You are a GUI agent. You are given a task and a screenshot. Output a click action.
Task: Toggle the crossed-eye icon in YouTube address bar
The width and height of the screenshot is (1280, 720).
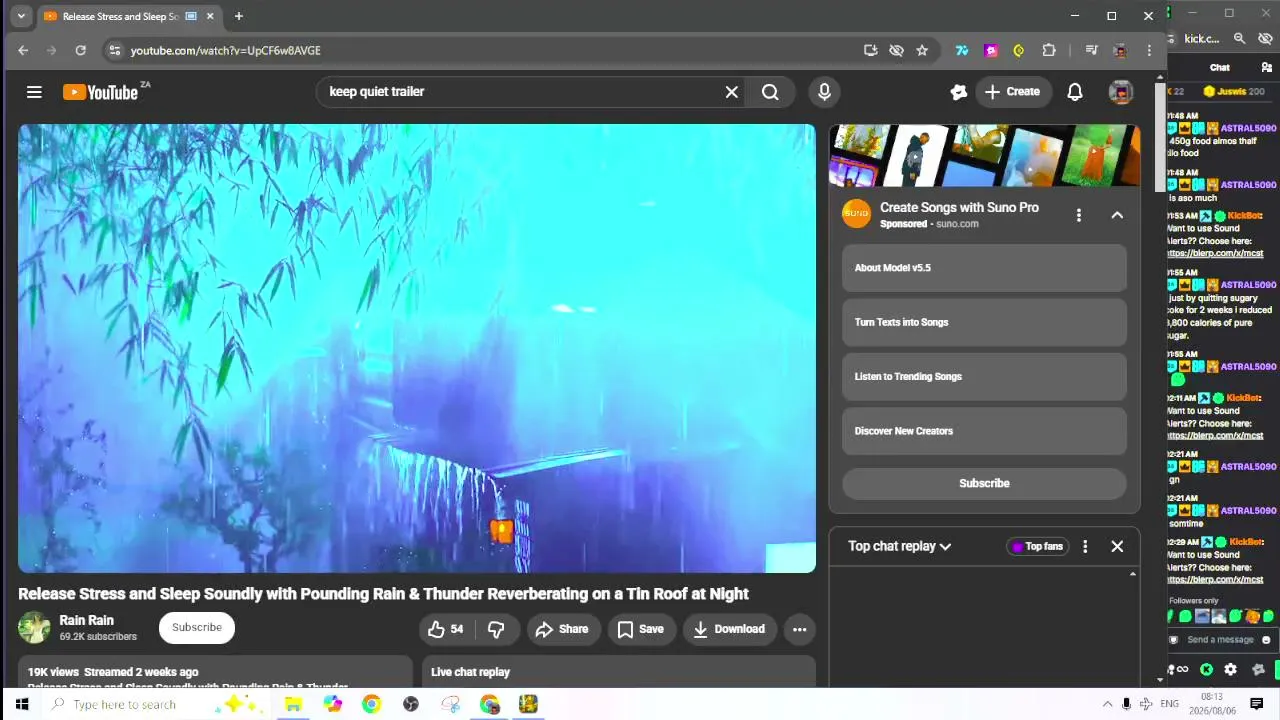[897, 50]
